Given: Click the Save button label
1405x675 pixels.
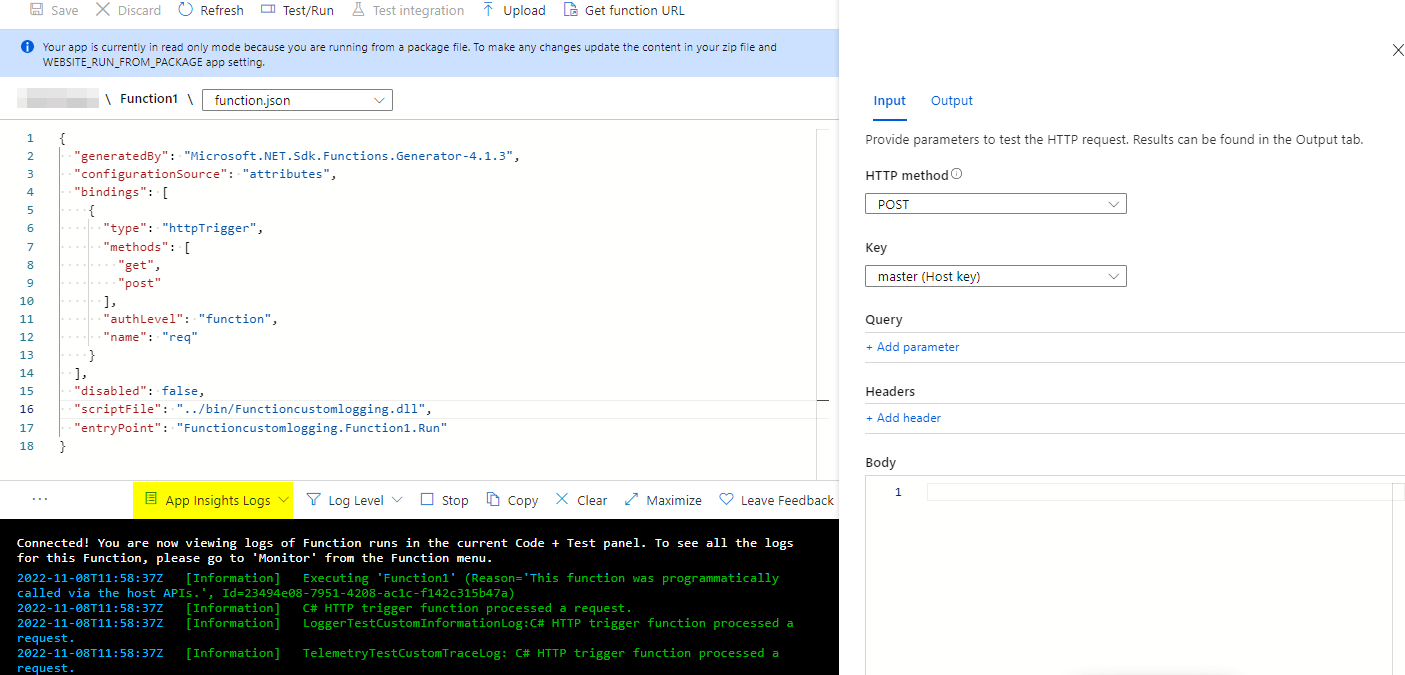Looking at the screenshot, I should pos(64,10).
